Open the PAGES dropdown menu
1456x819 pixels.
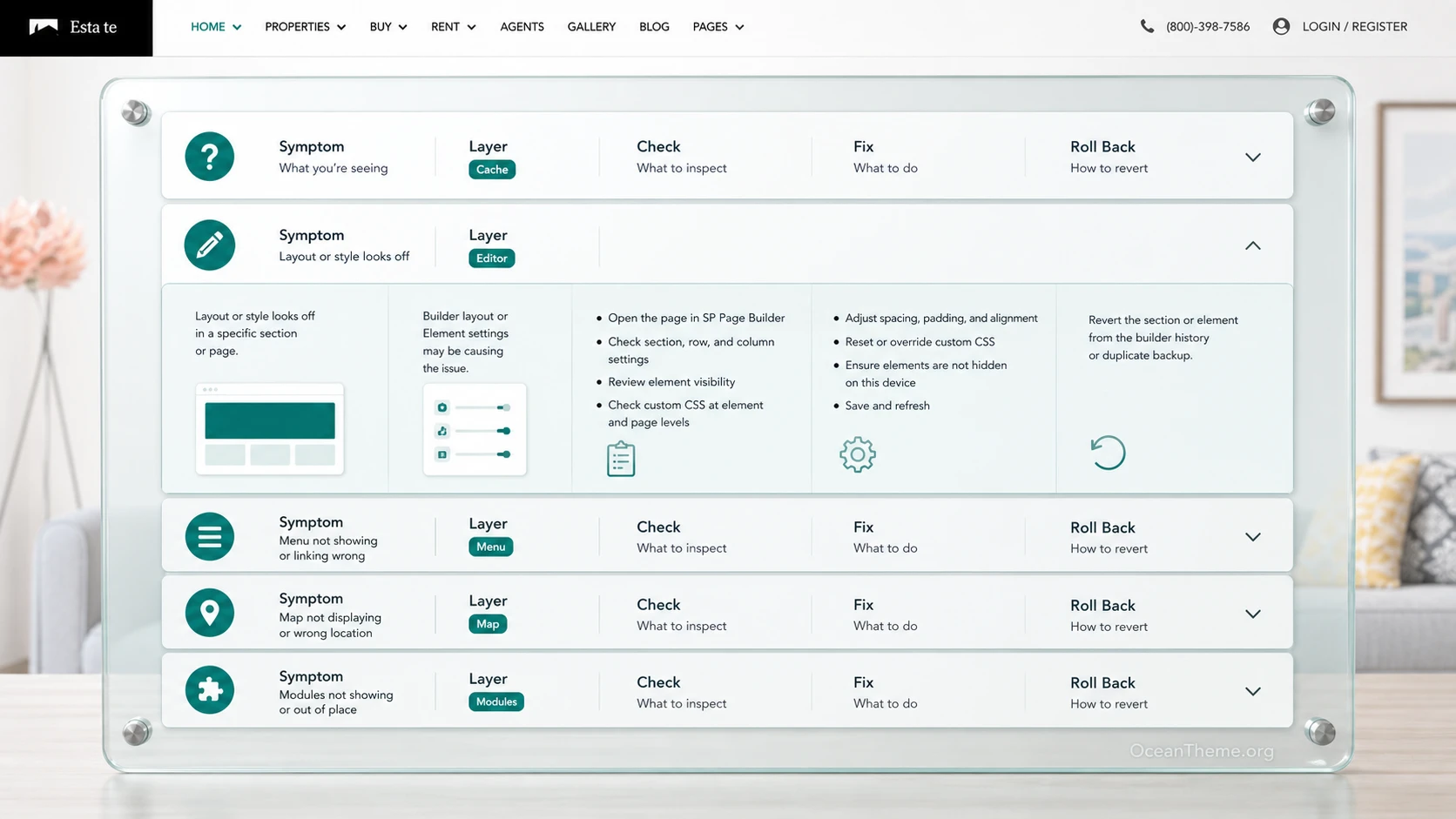point(718,27)
